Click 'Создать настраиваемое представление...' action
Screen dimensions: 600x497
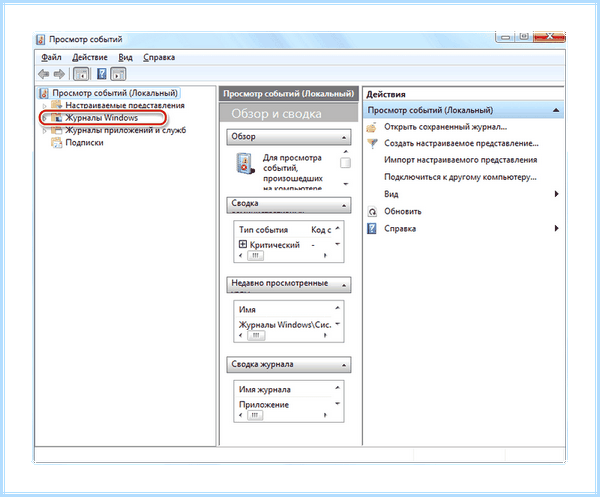461,144
